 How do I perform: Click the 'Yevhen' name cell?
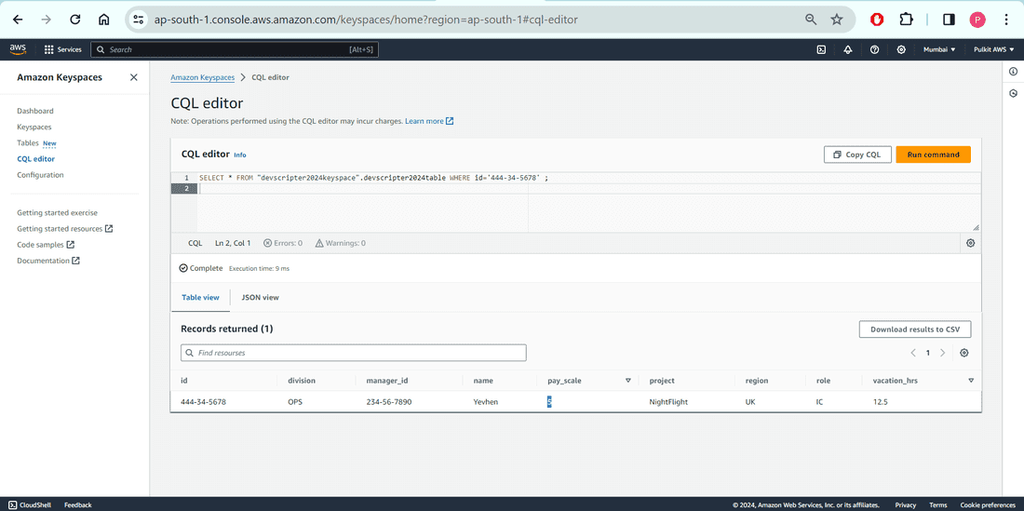click(x=485, y=402)
